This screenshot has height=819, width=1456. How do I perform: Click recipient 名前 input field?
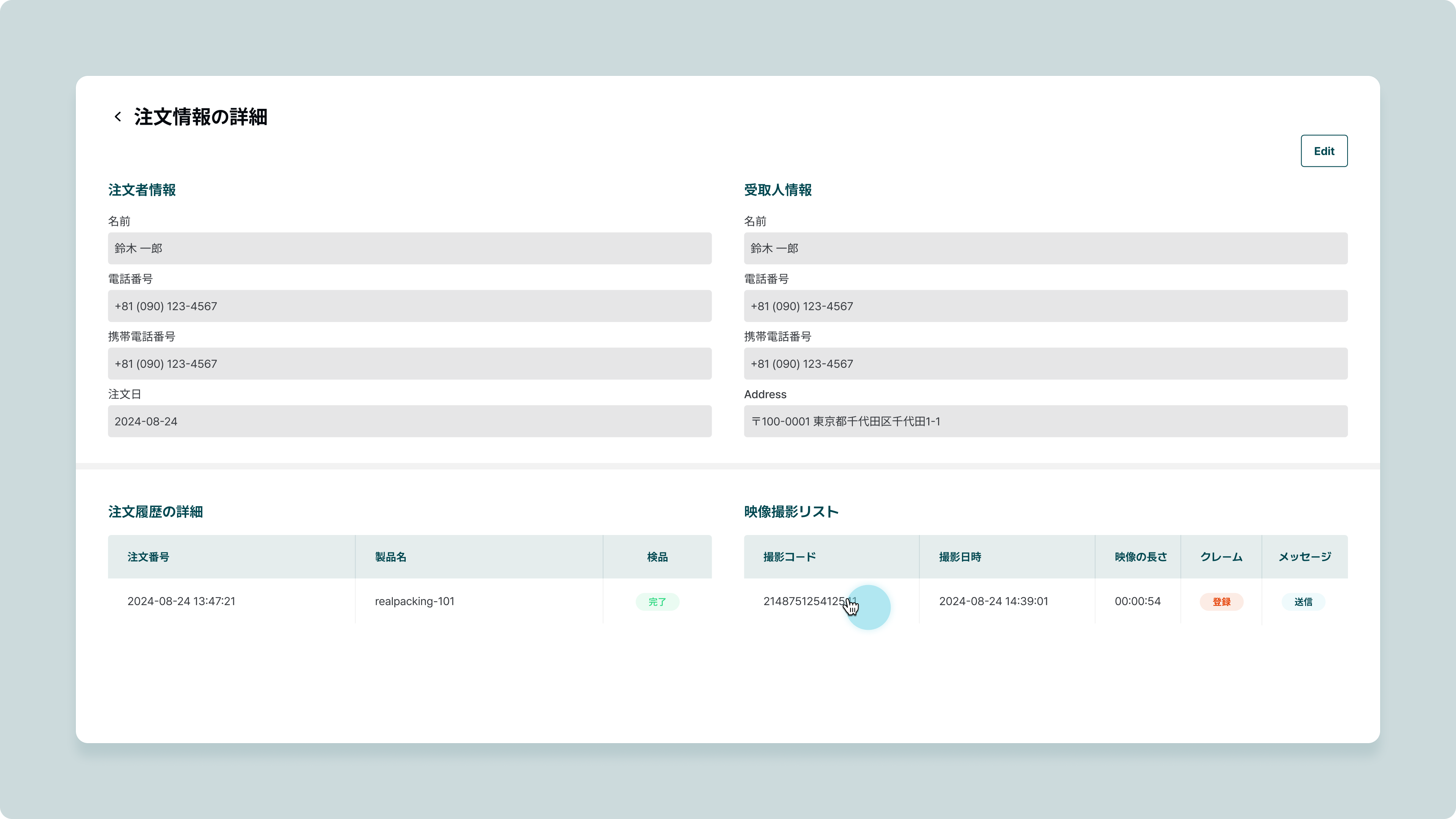(x=1045, y=248)
